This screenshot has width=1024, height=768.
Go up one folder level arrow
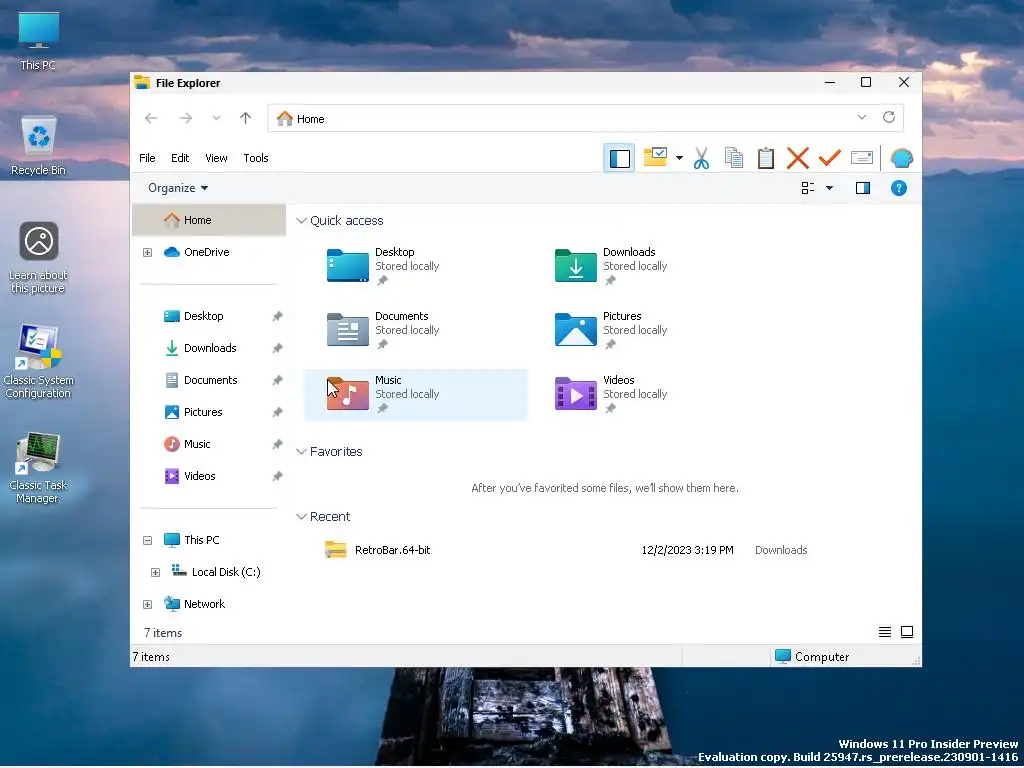coord(246,118)
